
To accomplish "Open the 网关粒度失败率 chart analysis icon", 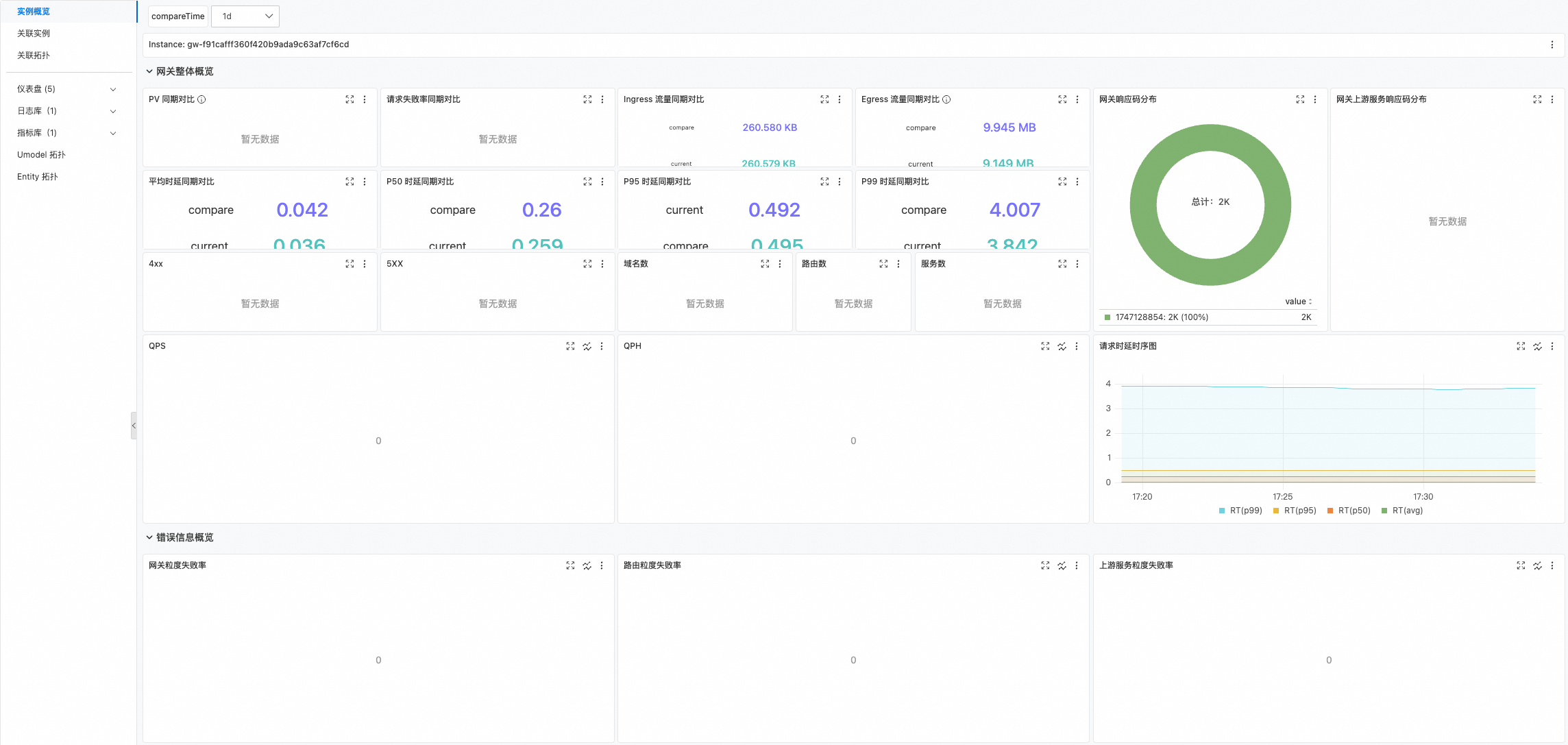I will pos(587,565).
